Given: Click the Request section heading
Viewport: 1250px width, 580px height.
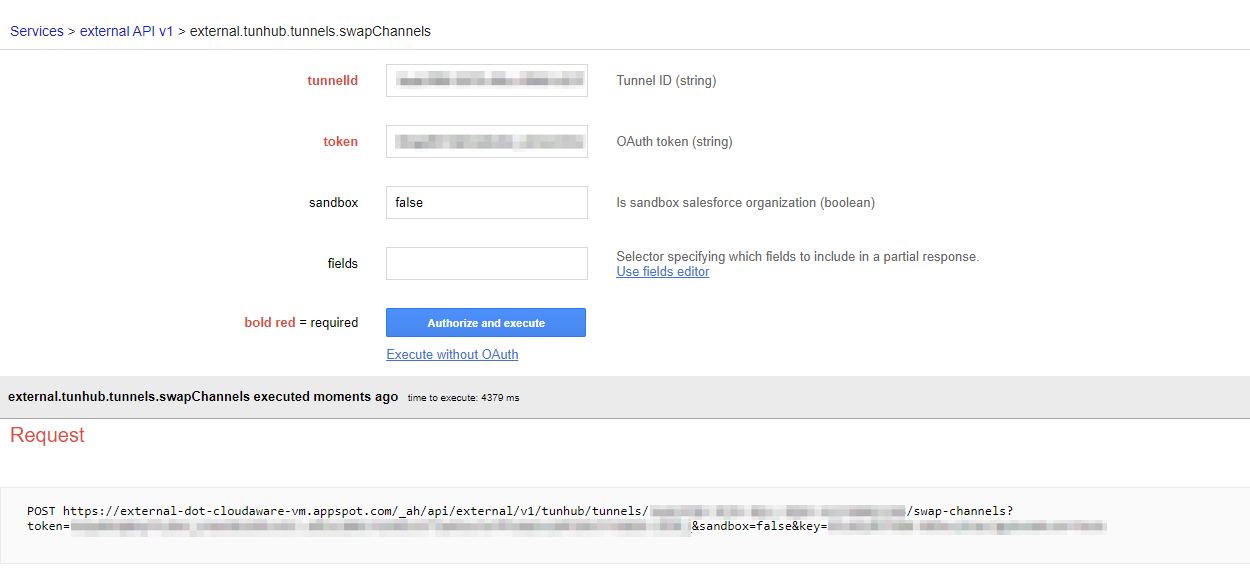Looking at the screenshot, I should tap(47, 435).
